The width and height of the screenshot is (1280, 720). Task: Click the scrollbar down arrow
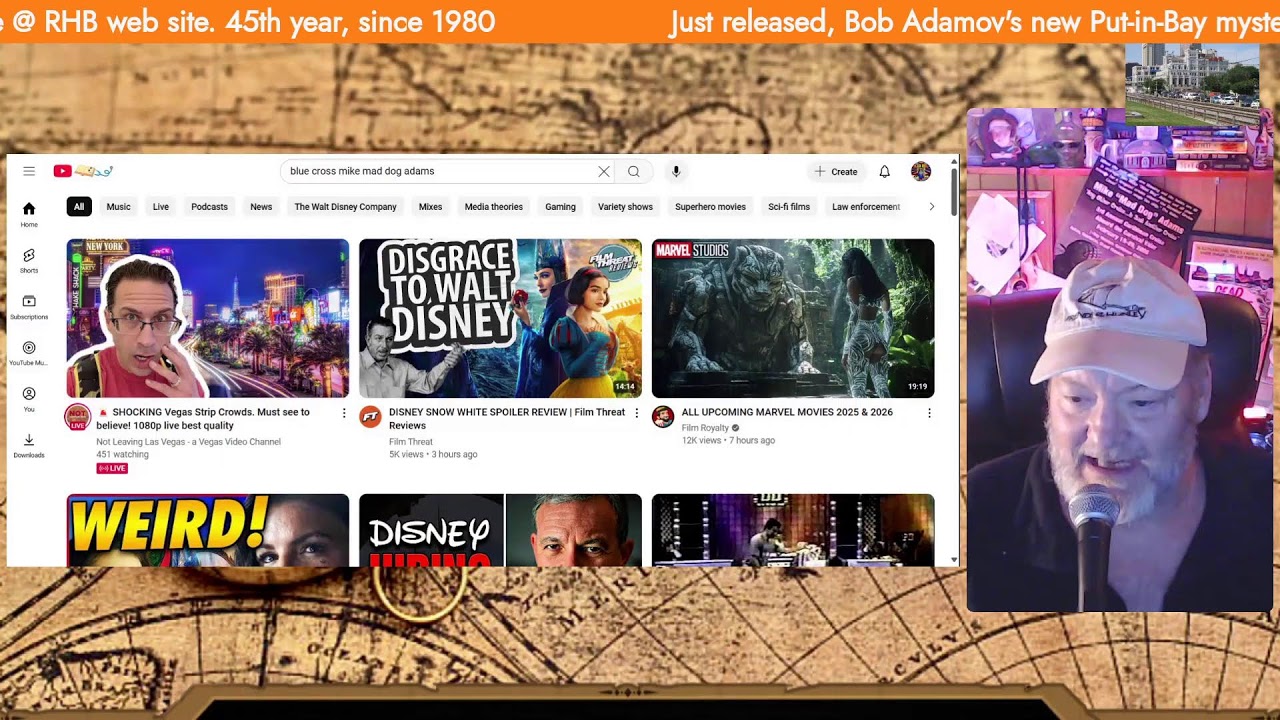(954, 561)
